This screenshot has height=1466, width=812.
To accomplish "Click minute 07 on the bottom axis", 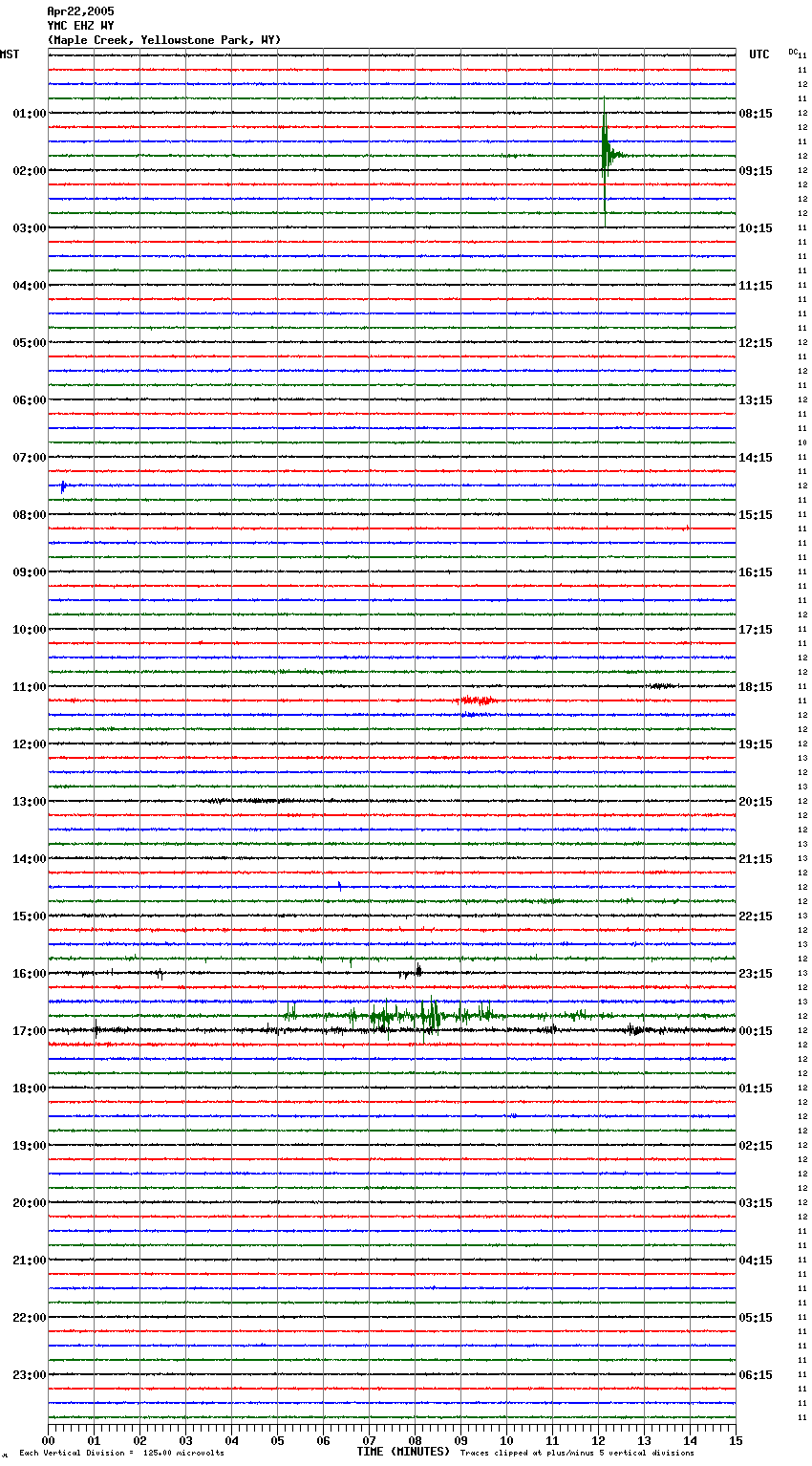I will point(369,1440).
